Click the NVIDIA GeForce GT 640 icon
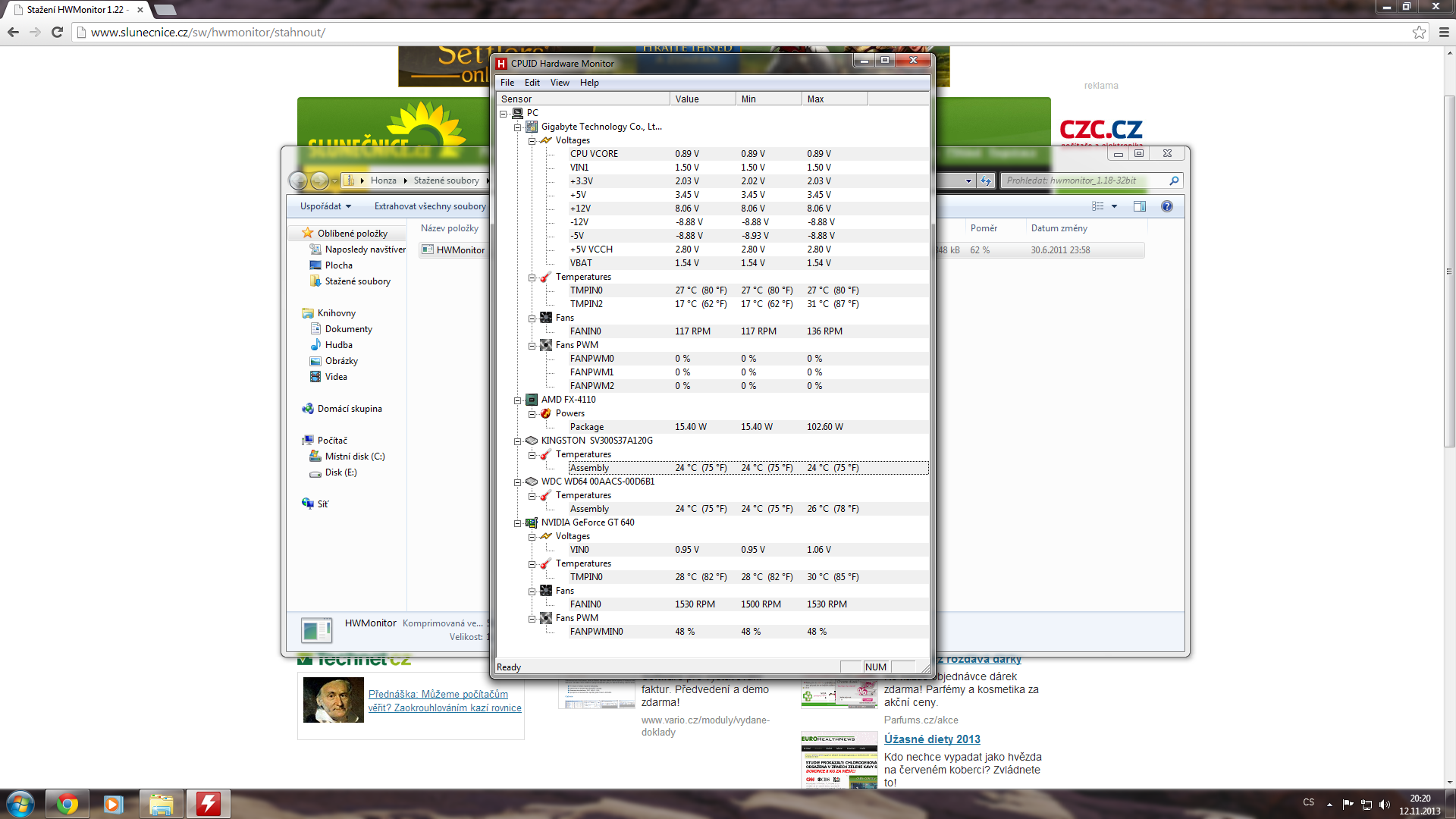The image size is (1456, 819). [532, 522]
